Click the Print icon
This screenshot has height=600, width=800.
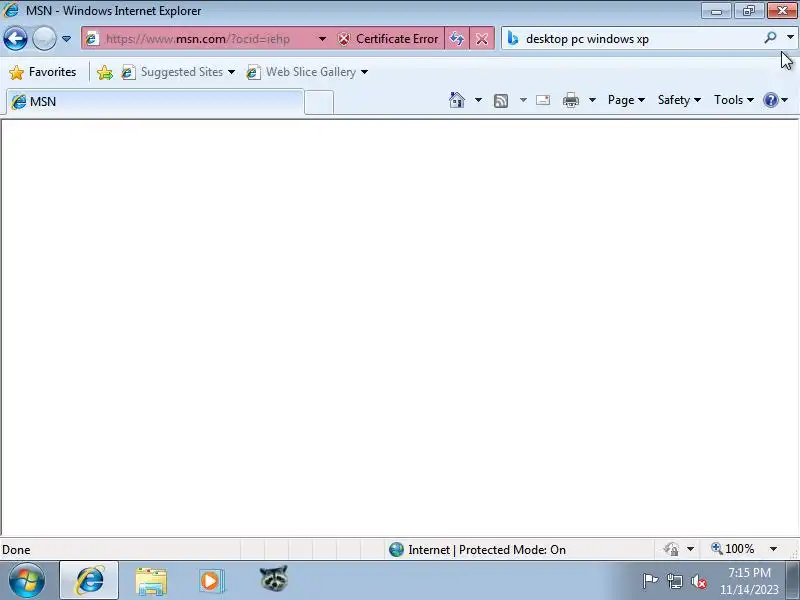[571, 100]
